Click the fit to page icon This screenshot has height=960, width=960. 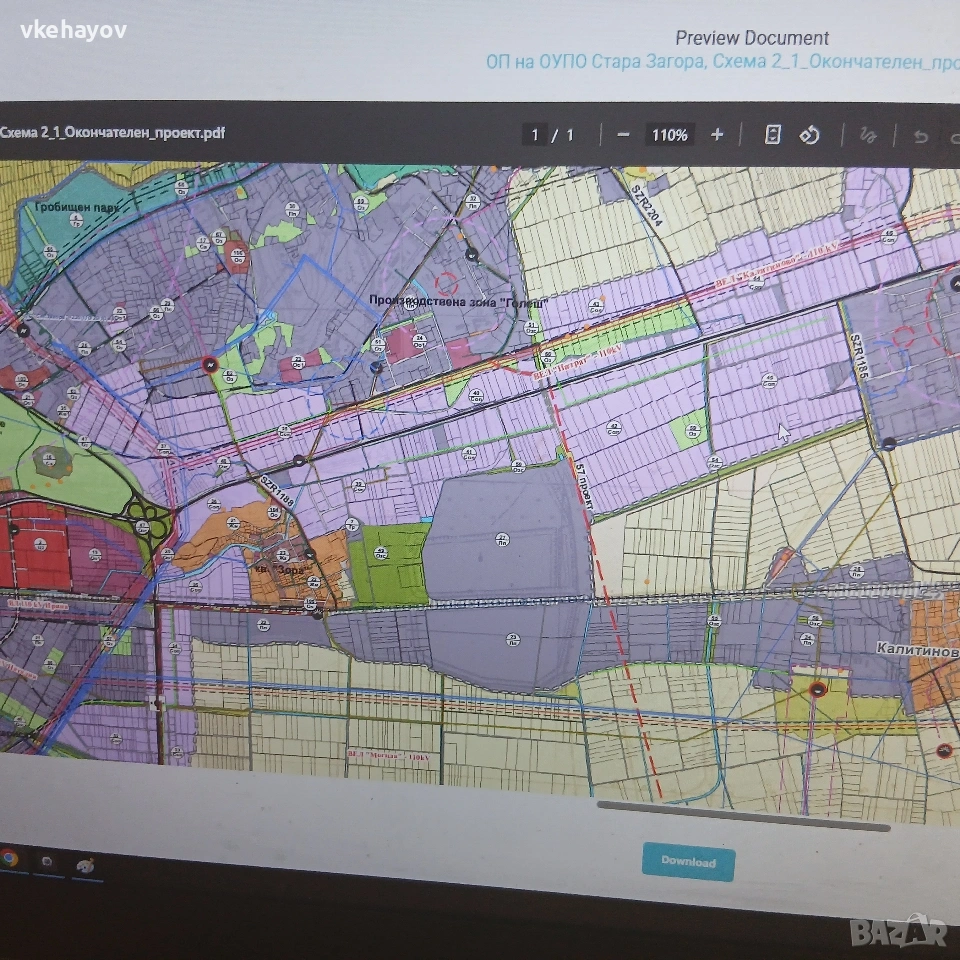(x=772, y=135)
